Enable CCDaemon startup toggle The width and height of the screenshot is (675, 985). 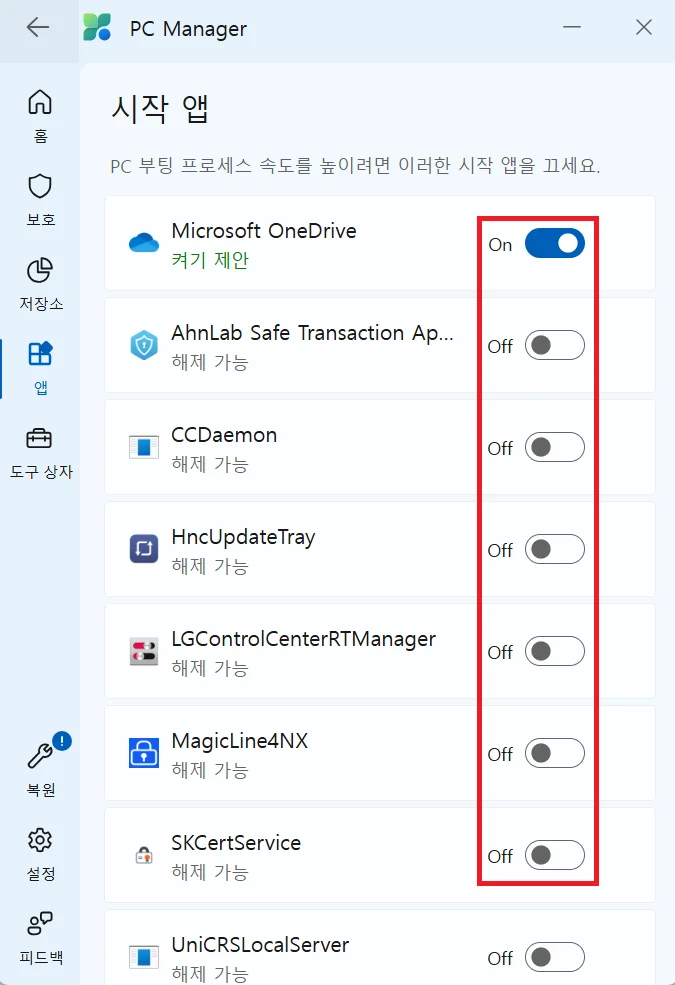point(554,447)
